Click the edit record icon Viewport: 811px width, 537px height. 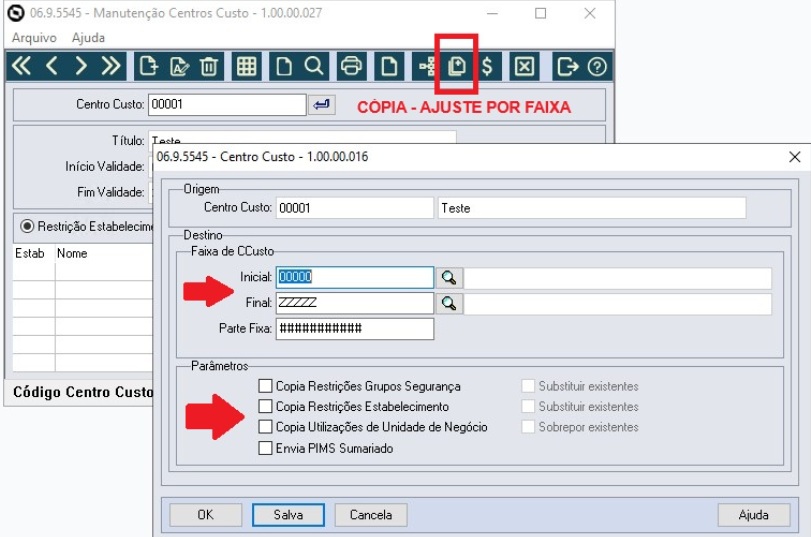[179, 67]
